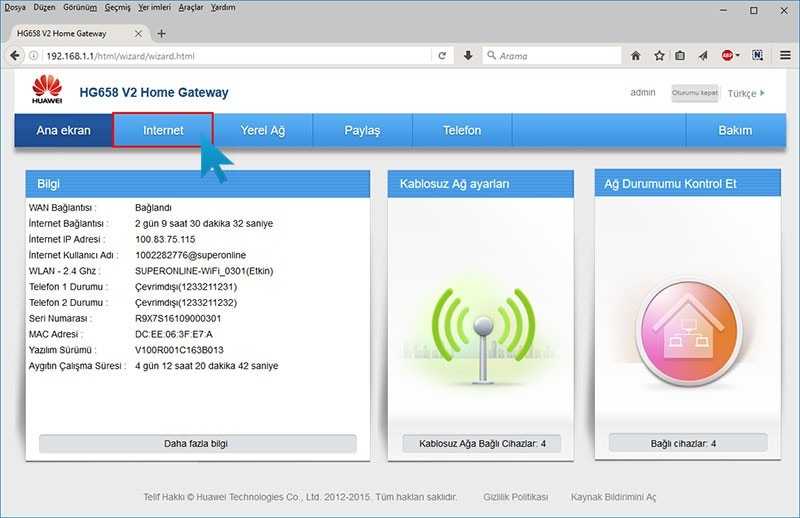The height and width of the screenshot is (518, 800).
Task: Open the Türkçe language selector
Action: point(746,93)
